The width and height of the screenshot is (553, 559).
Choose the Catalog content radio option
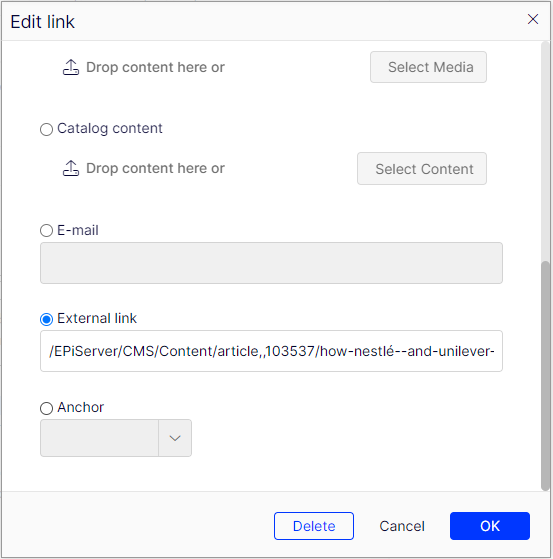[x=46, y=129]
